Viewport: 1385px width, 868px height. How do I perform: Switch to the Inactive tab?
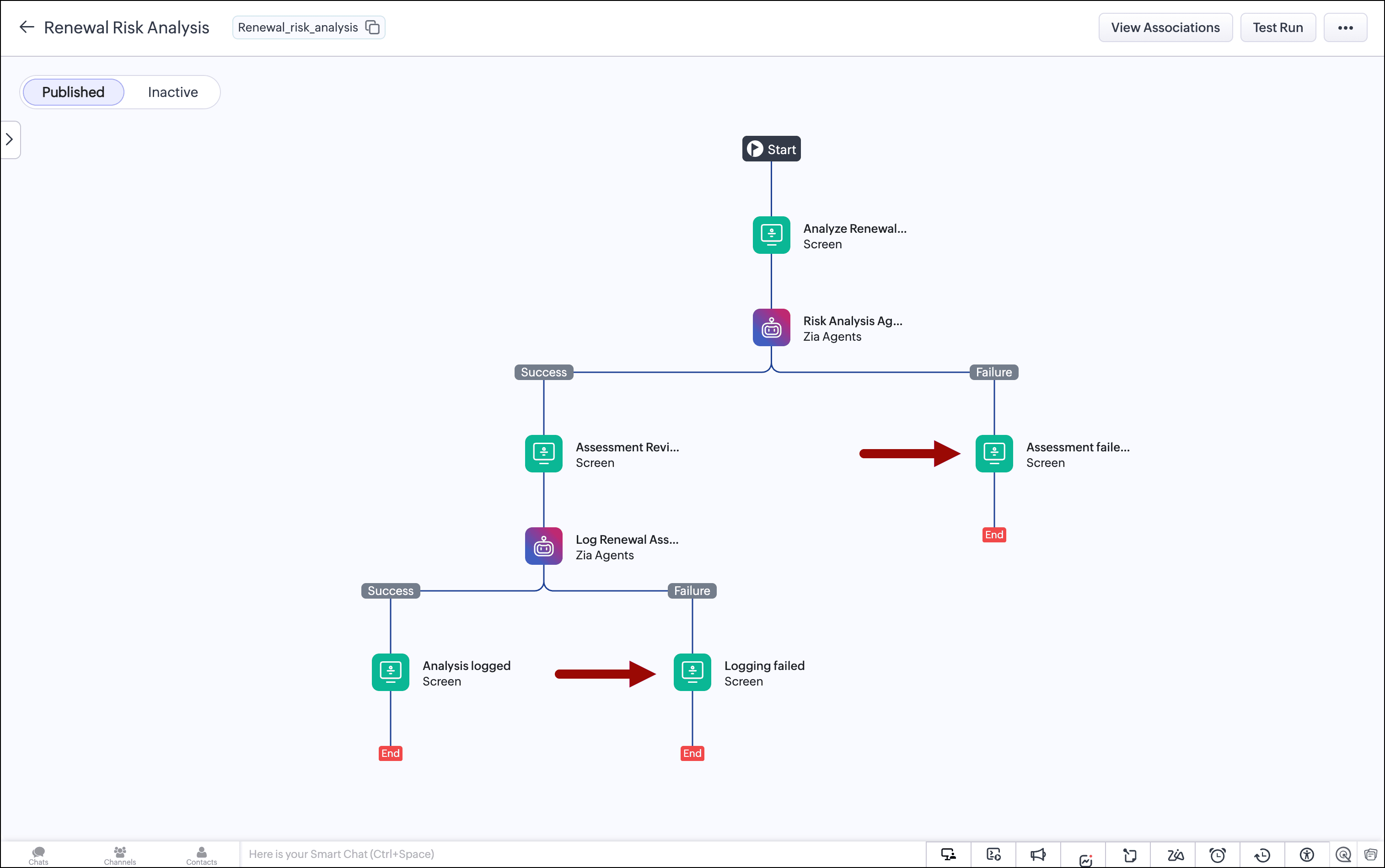(x=173, y=92)
